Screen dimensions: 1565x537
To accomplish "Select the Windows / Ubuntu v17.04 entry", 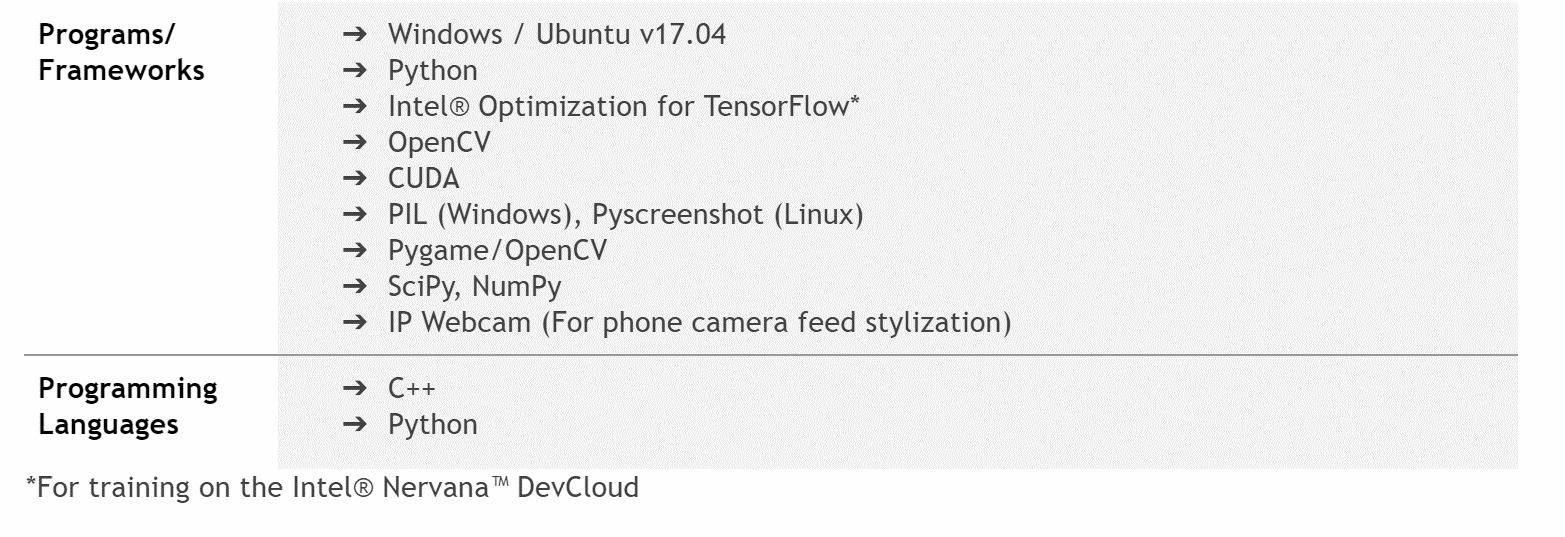I will (x=557, y=34).
